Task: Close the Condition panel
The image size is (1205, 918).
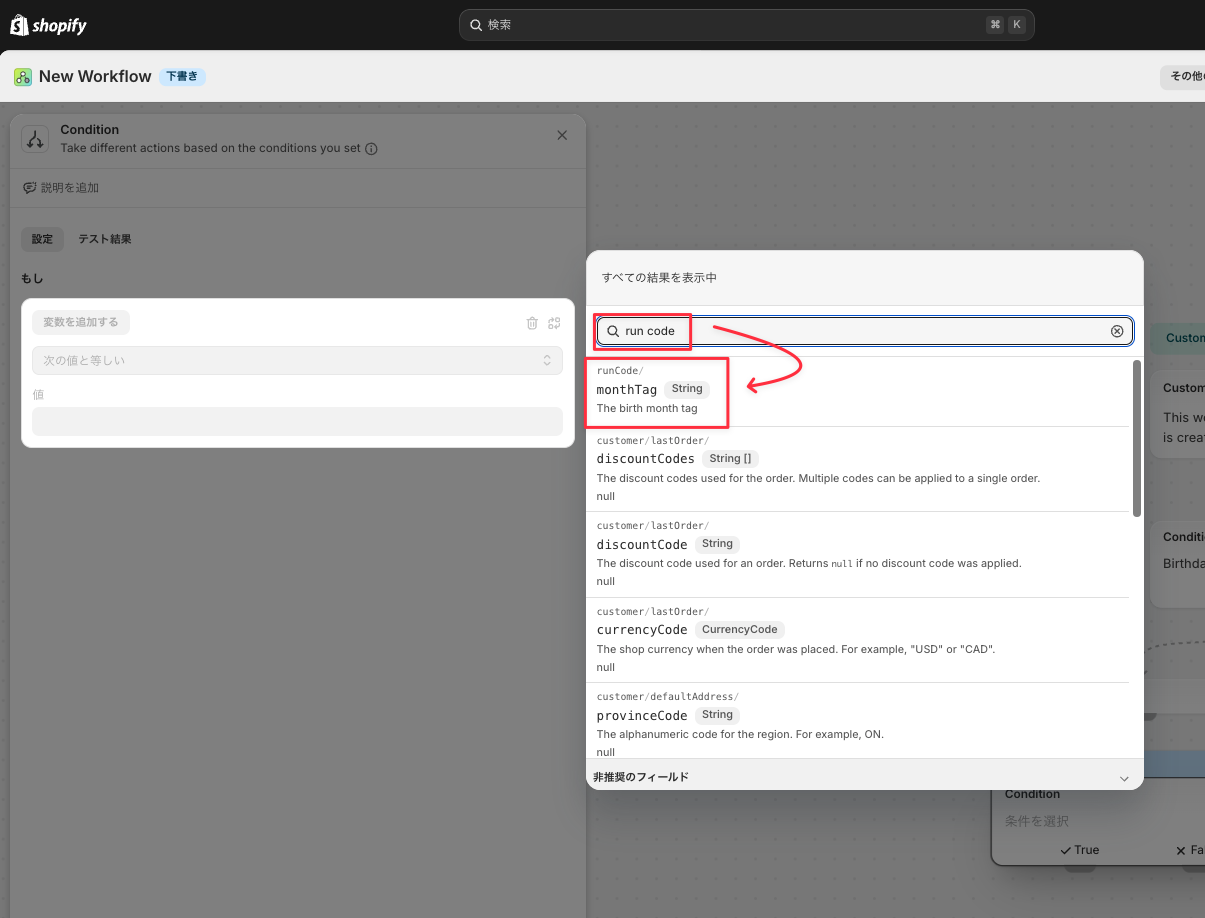Action: (x=562, y=135)
